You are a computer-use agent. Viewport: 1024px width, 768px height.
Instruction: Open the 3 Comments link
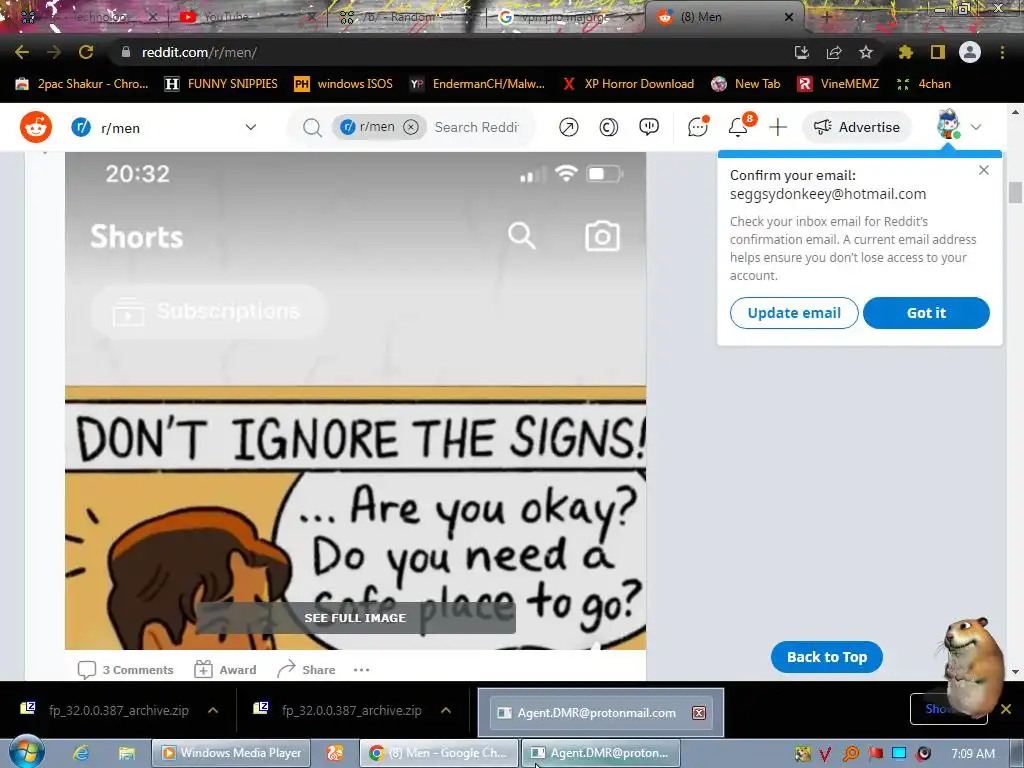click(x=125, y=669)
